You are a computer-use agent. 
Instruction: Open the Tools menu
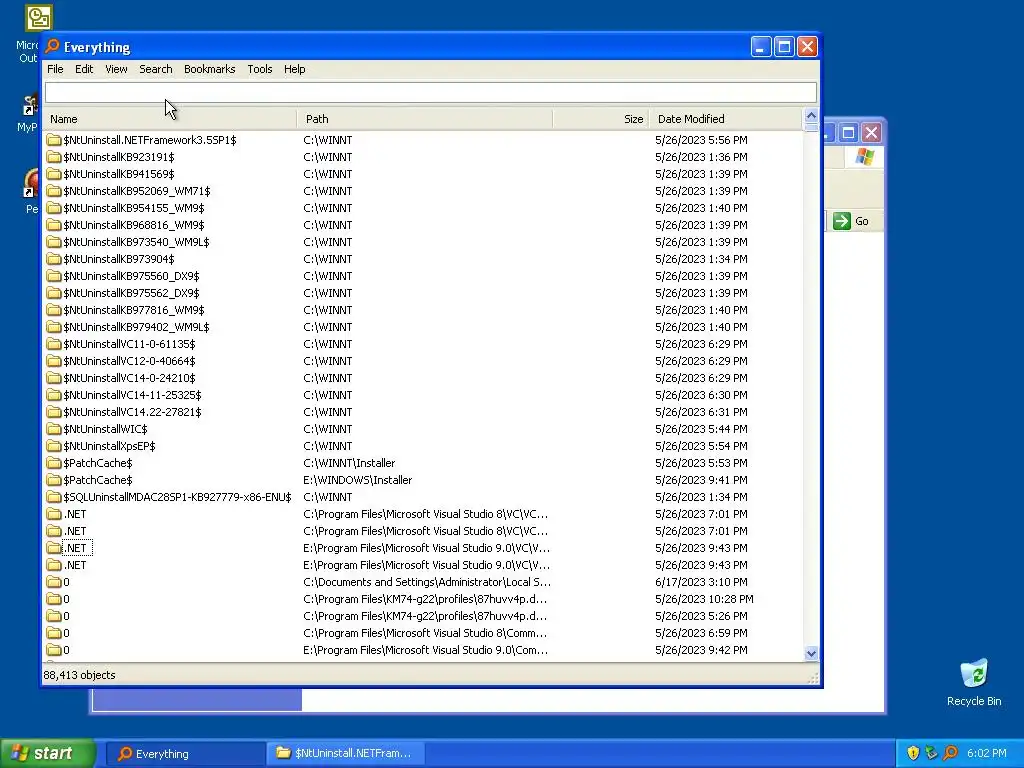(x=259, y=69)
